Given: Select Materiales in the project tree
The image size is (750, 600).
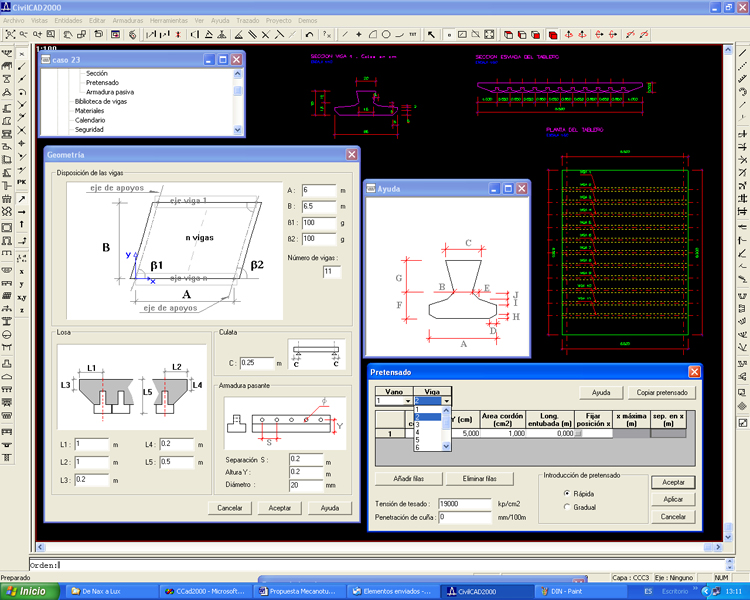Looking at the screenshot, I should pyautogui.click(x=89, y=110).
